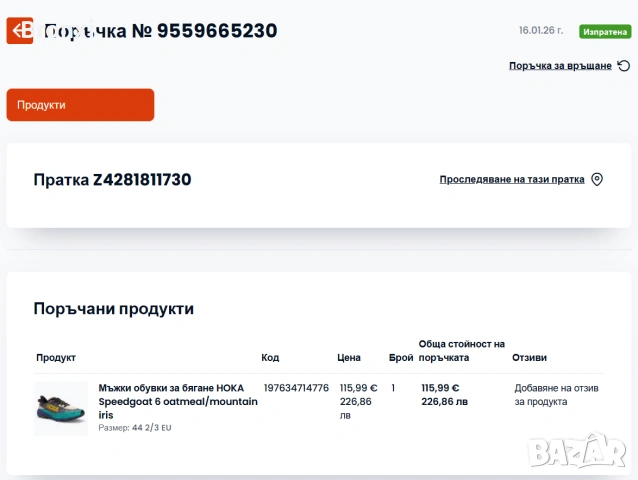Open the HOKA Speedgoat 6 product title

click(x=178, y=401)
